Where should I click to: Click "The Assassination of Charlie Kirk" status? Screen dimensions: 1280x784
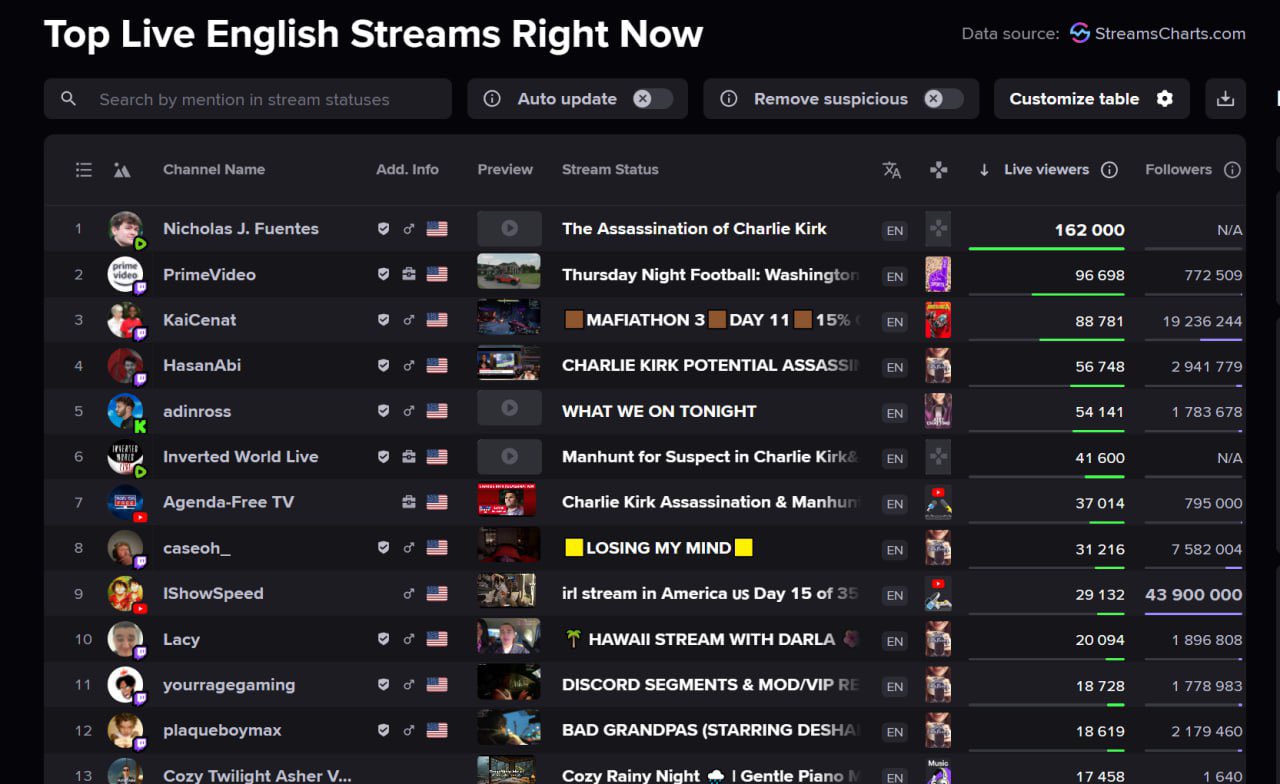click(x=694, y=229)
